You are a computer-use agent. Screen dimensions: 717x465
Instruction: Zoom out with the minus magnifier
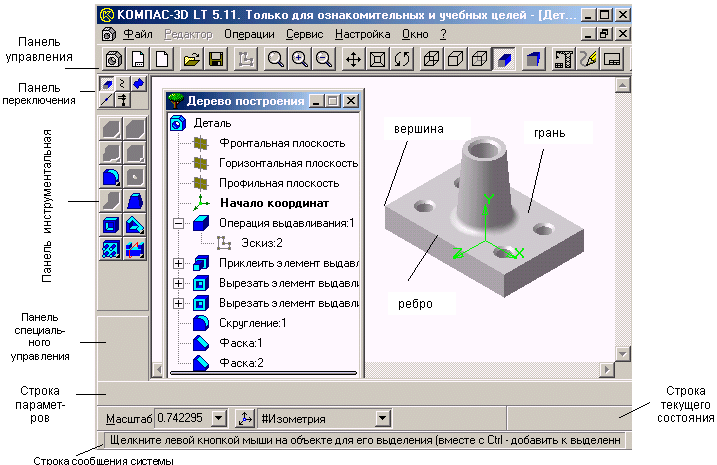(324, 59)
